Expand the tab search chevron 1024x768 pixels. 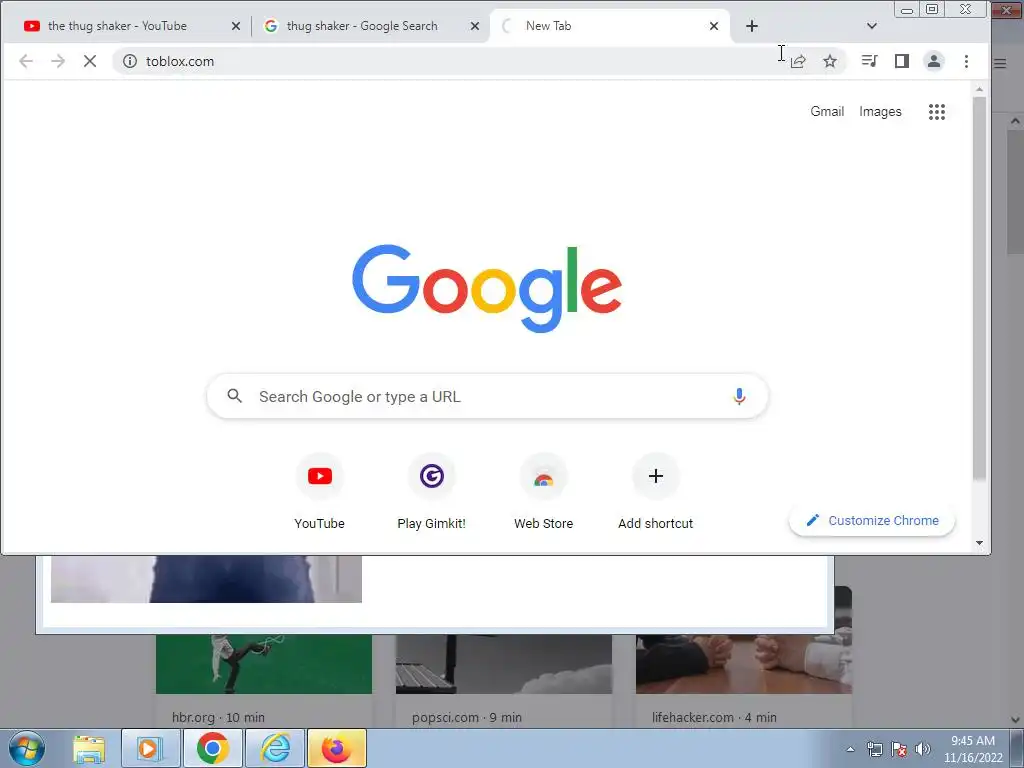coord(871,26)
